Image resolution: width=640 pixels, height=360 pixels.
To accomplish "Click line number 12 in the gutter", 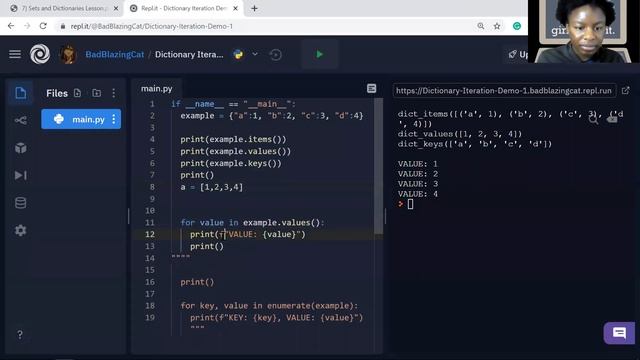I will 150,234.
